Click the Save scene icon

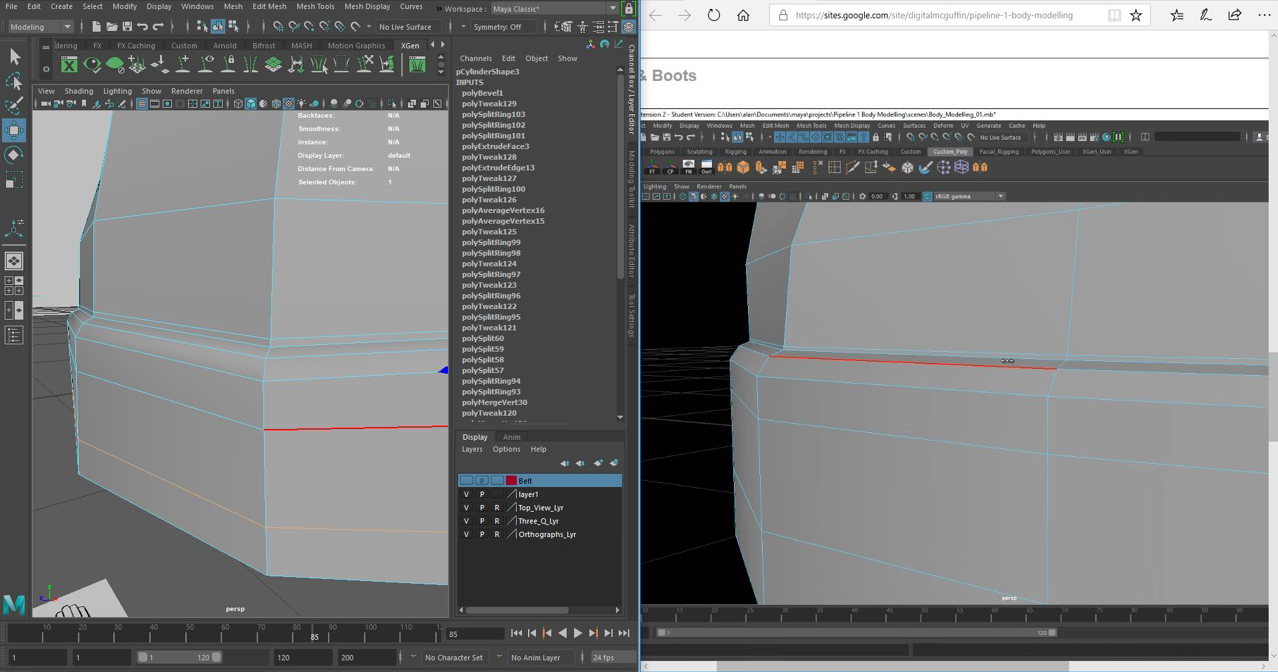[127, 27]
